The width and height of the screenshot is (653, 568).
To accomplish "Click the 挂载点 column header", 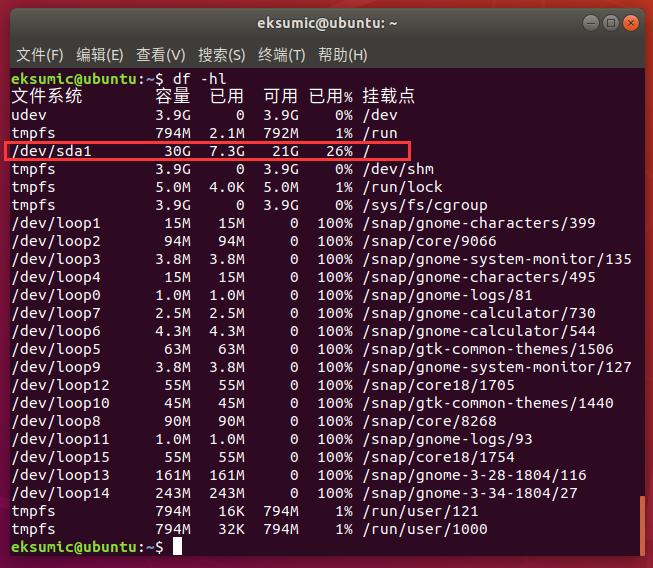I will tap(388, 97).
